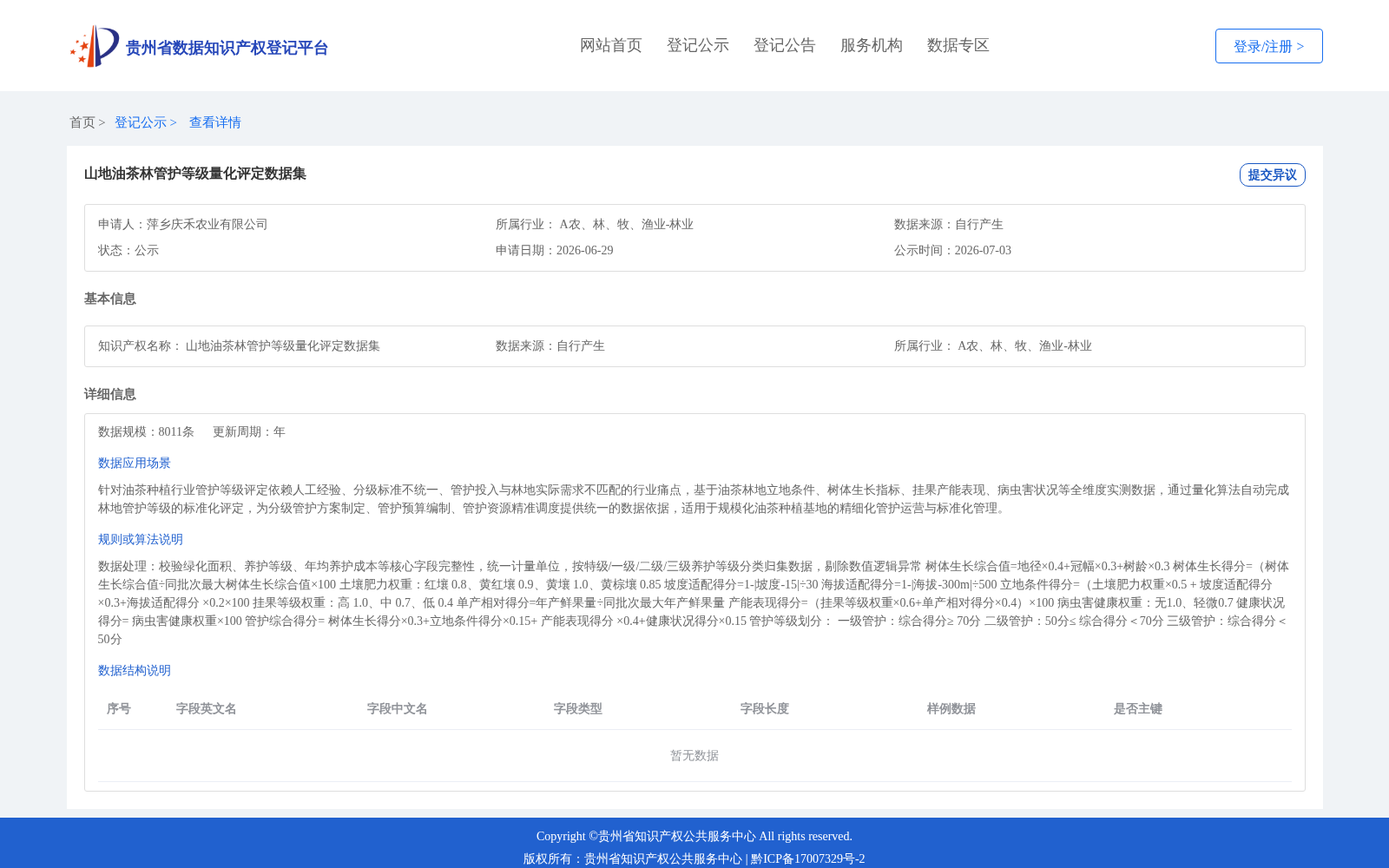Click the 暂无数据 empty table message
This screenshot has height=868, width=1389.
click(694, 755)
